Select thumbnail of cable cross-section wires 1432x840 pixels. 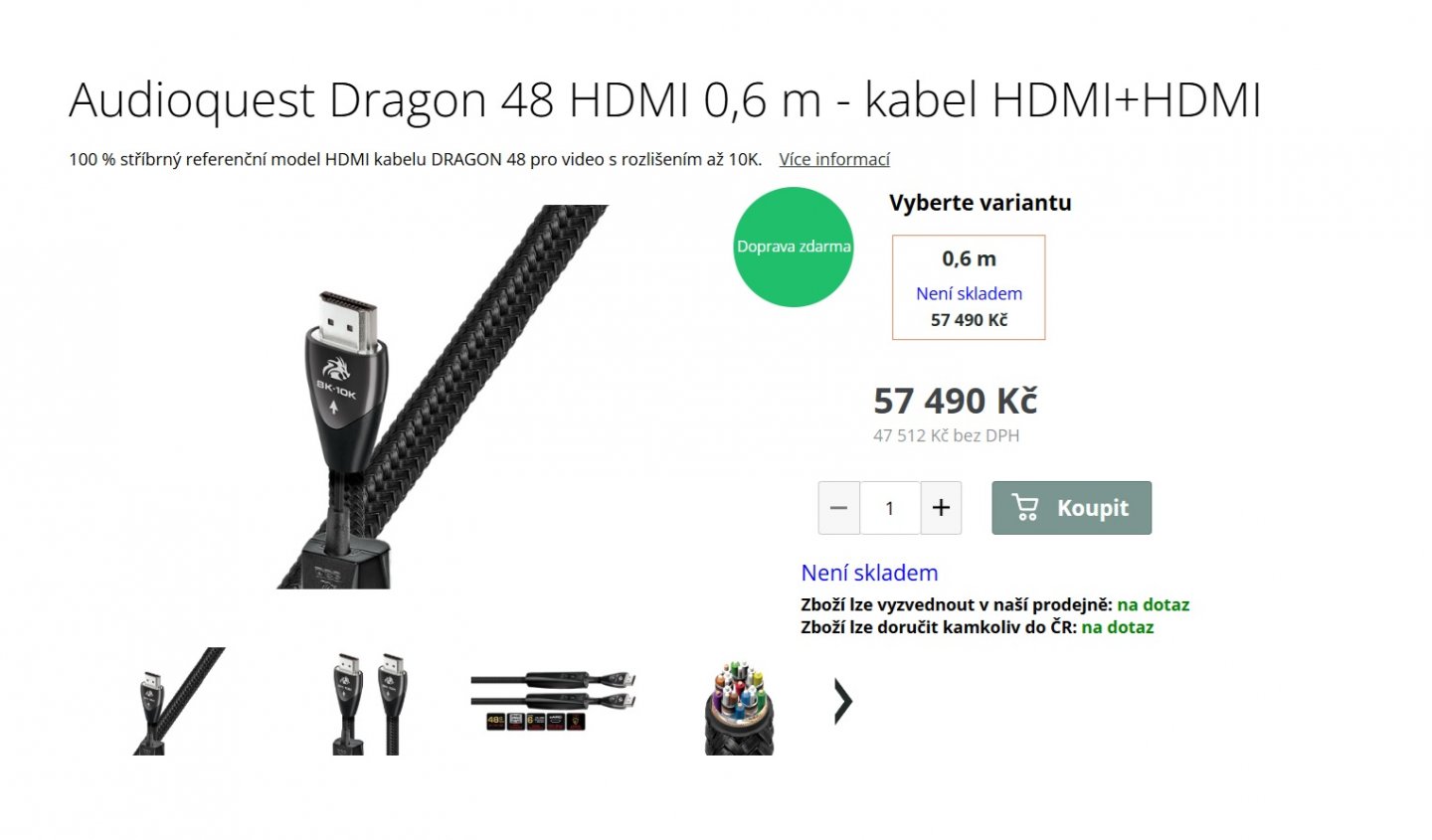coord(739,707)
